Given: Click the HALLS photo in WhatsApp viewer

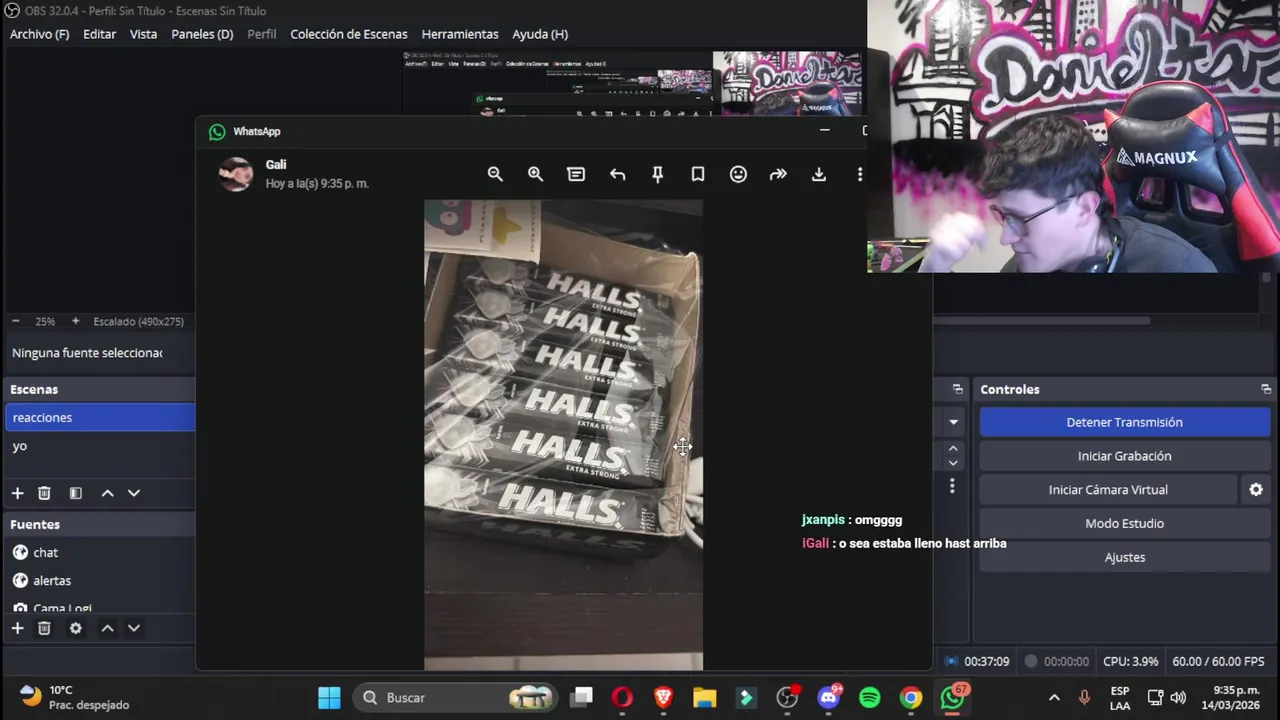Looking at the screenshot, I should pyautogui.click(x=563, y=435).
